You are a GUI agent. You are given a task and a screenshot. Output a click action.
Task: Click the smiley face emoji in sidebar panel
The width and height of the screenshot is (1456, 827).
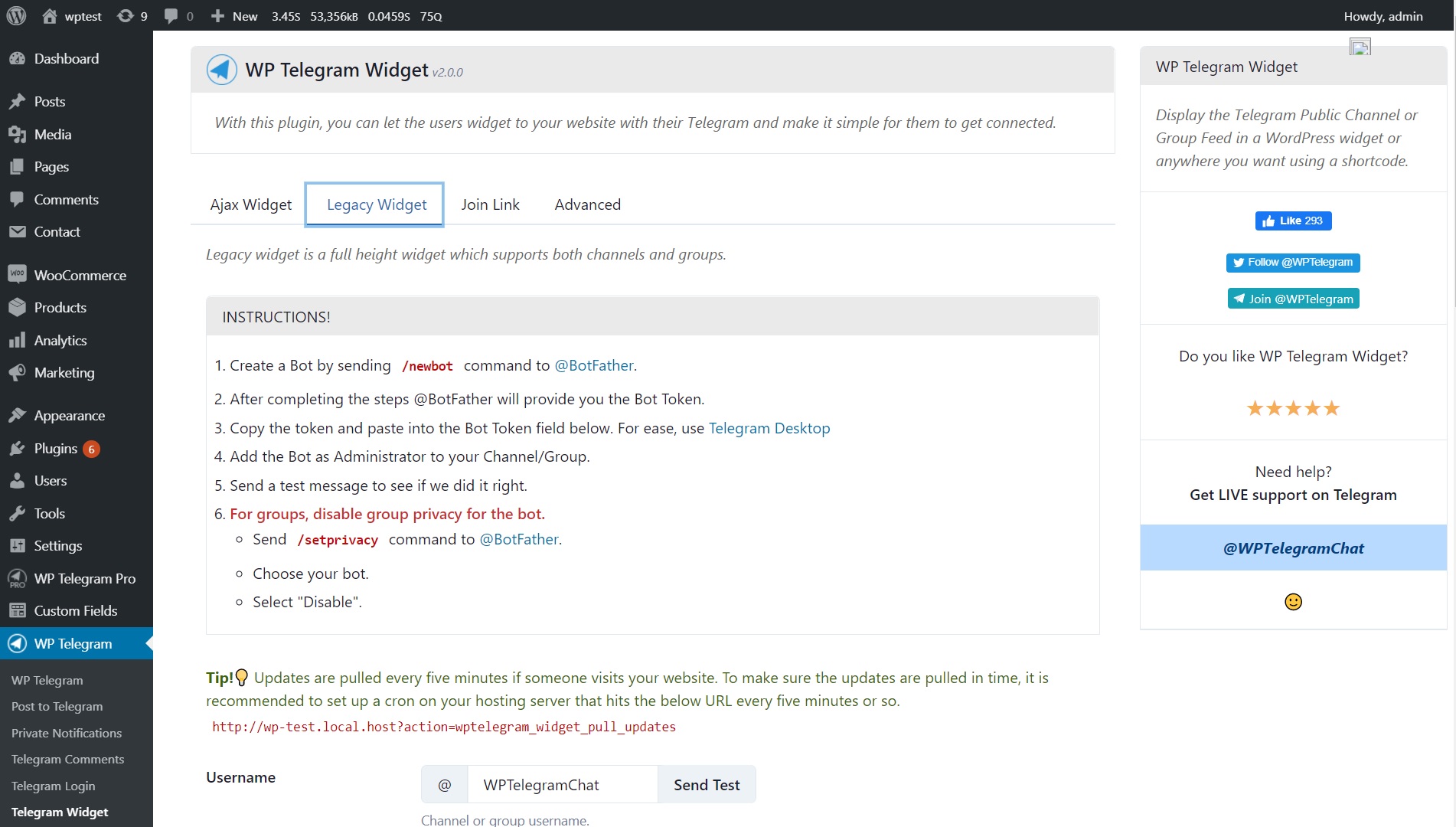pos(1293,602)
